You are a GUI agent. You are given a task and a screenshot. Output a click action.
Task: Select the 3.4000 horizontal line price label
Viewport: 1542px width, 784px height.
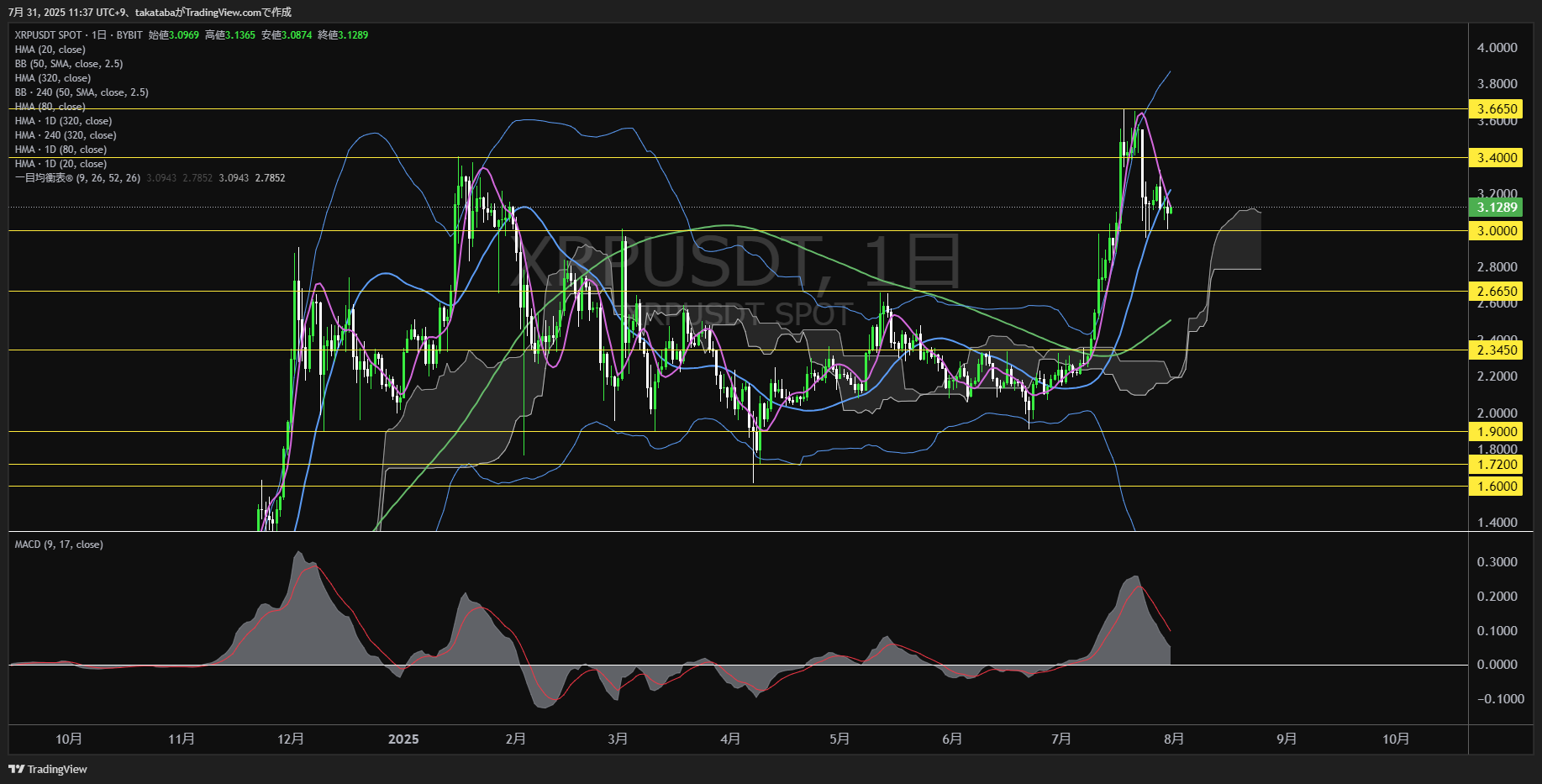1496,157
